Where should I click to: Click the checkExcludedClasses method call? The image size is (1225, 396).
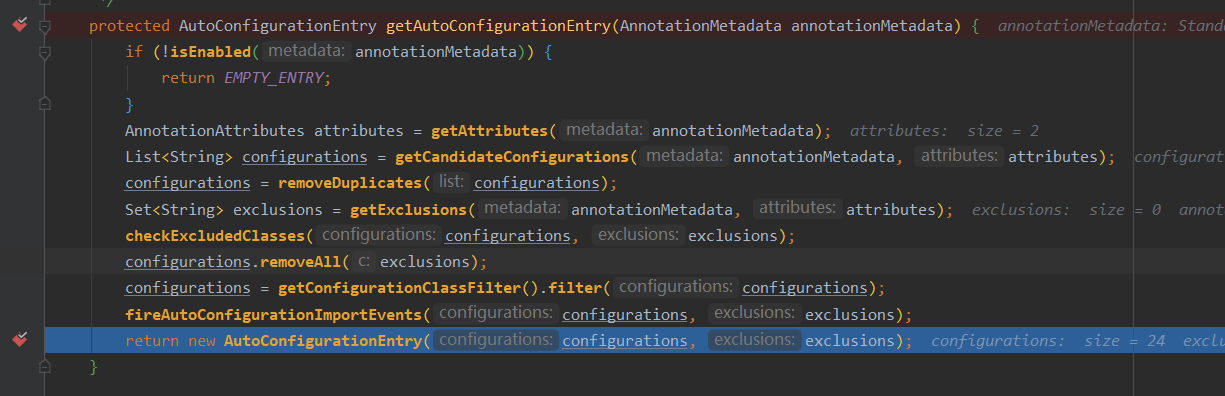tap(215, 236)
